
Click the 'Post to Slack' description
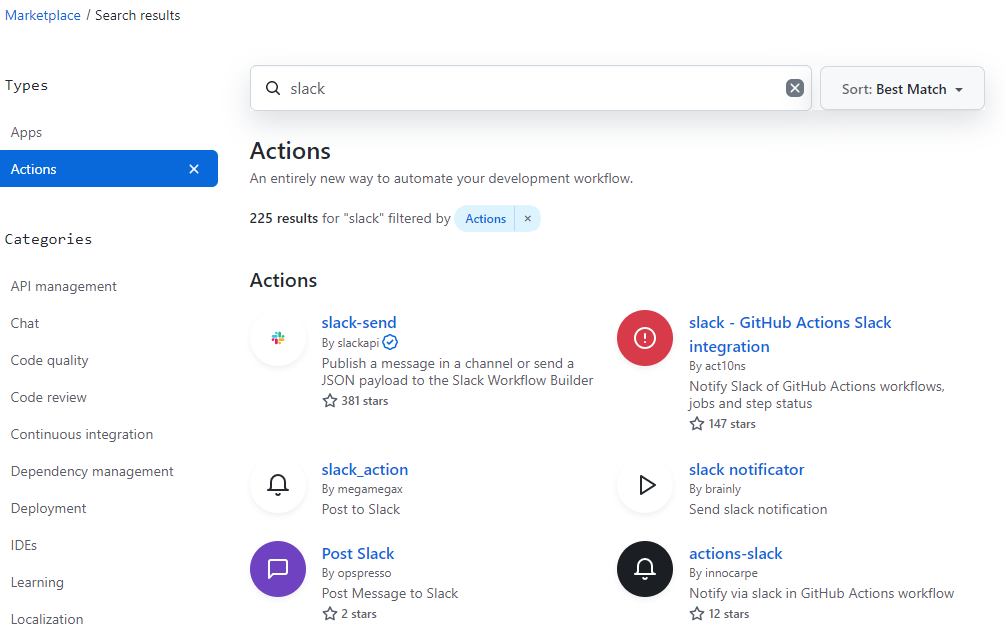(x=361, y=510)
